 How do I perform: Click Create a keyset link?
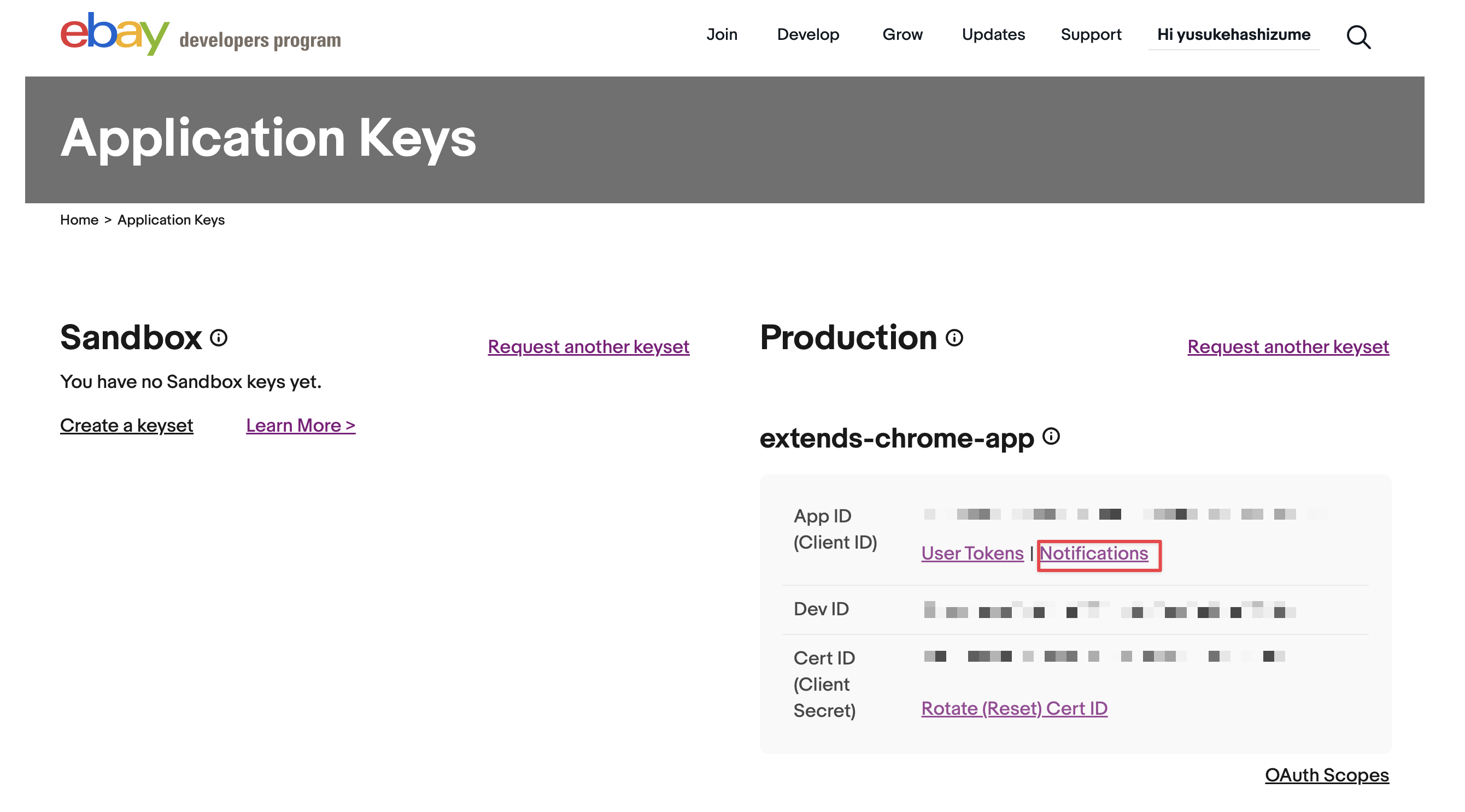tap(127, 425)
